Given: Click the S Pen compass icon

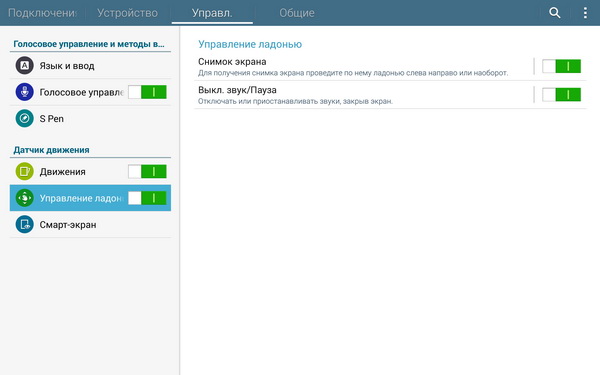Looking at the screenshot, I should coord(24,119).
